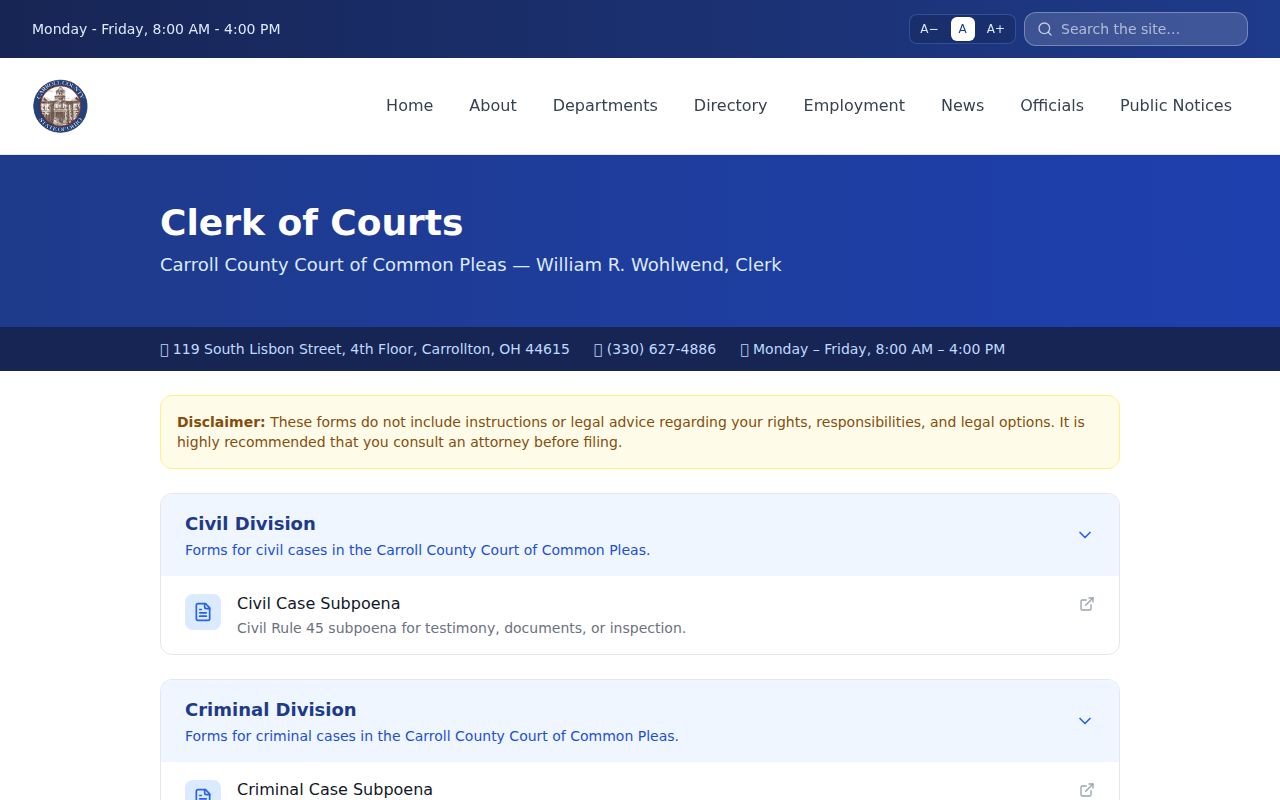Click the Civil Division heading
Viewport: 1280px width, 800px height.
250,524
